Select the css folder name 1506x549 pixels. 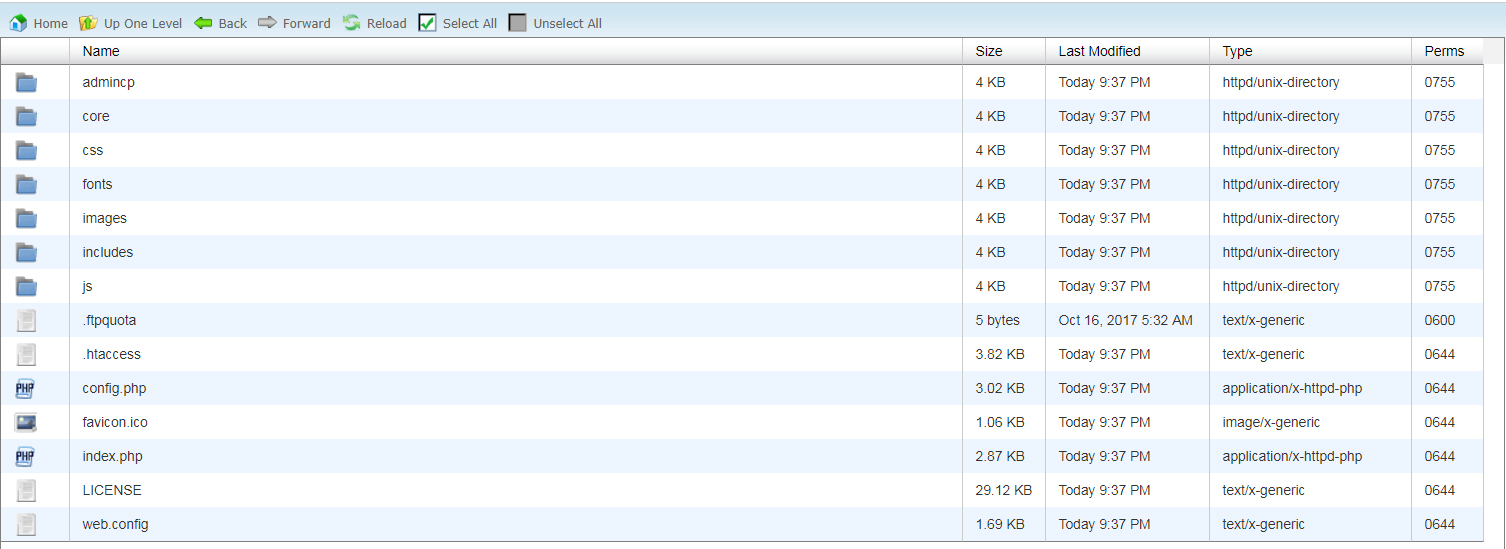93,150
